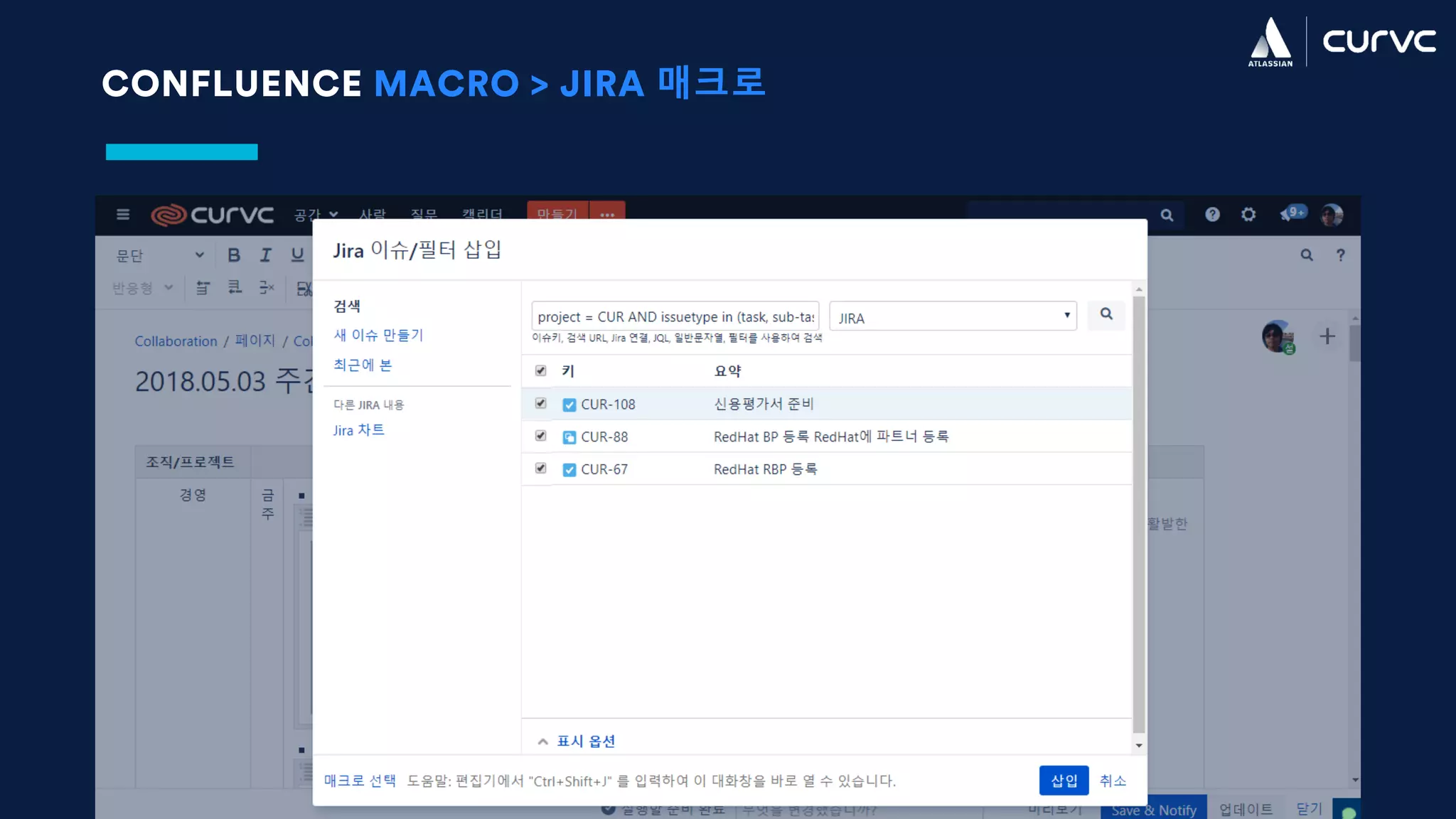This screenshot has height=819, width=1456.
Task: Click the CUR-88 issue key
Action: tap(604, 437)
